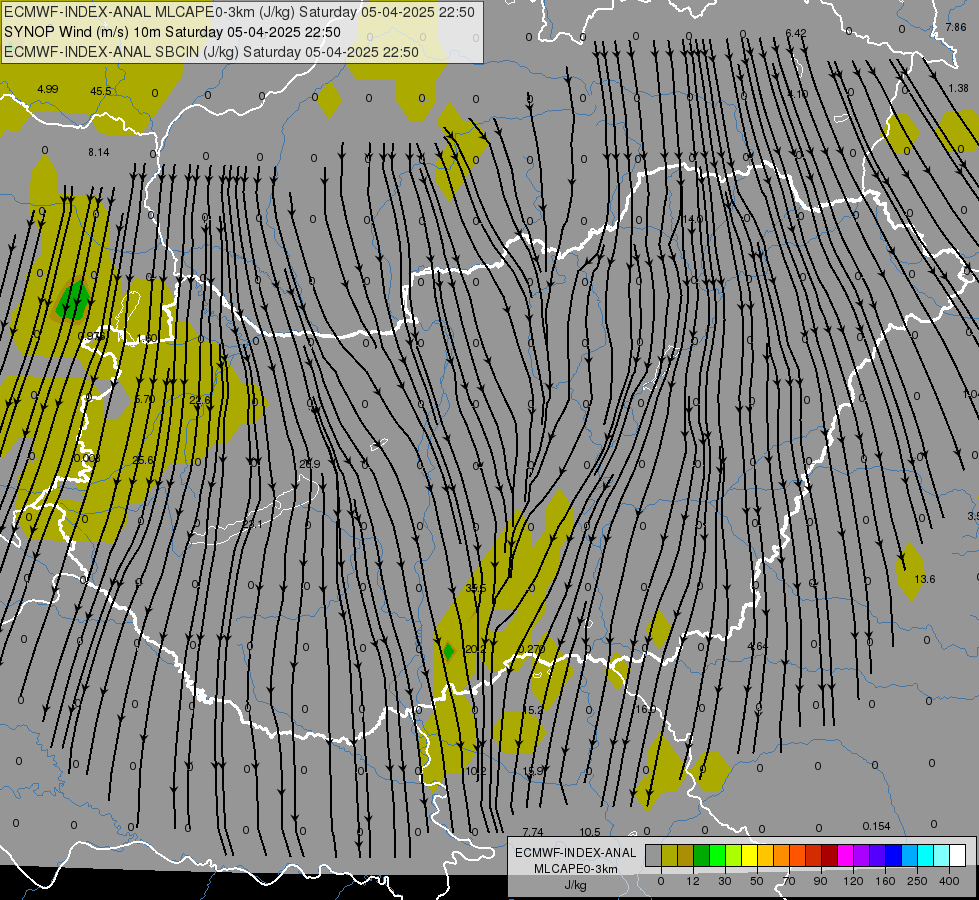Click the cyan swatch right of the 250 tick
Screen dimensions: 979x900
tap(925, 856)
